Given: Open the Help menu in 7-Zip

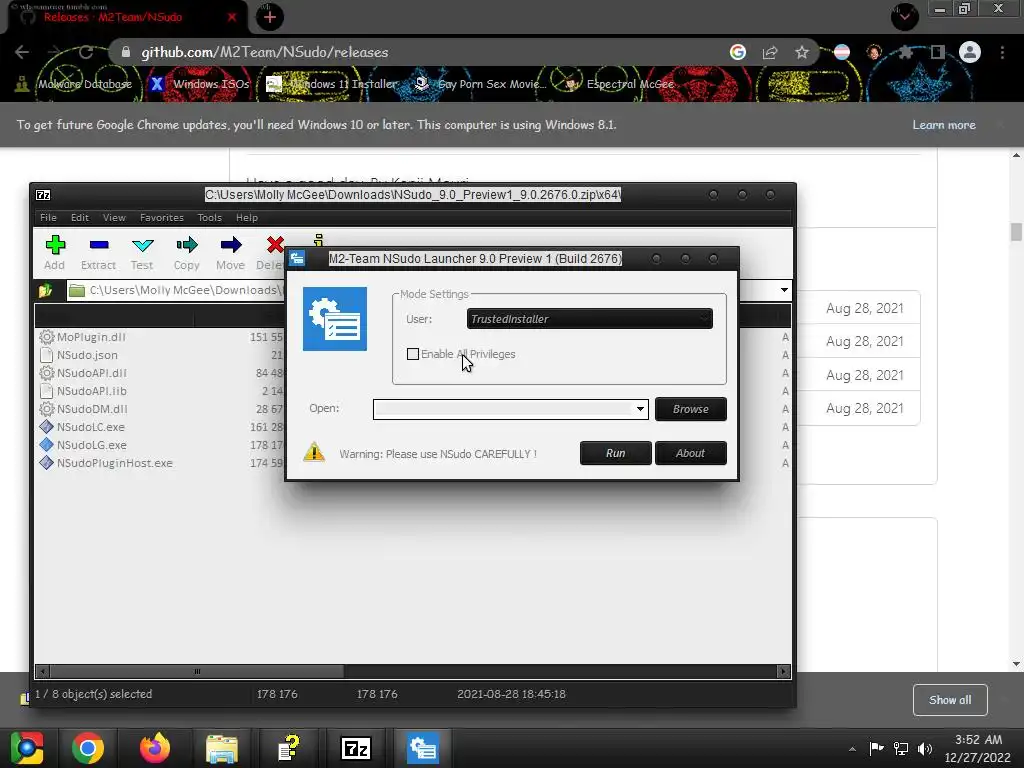Looking at the screenshot, I should tap(247, 217).
